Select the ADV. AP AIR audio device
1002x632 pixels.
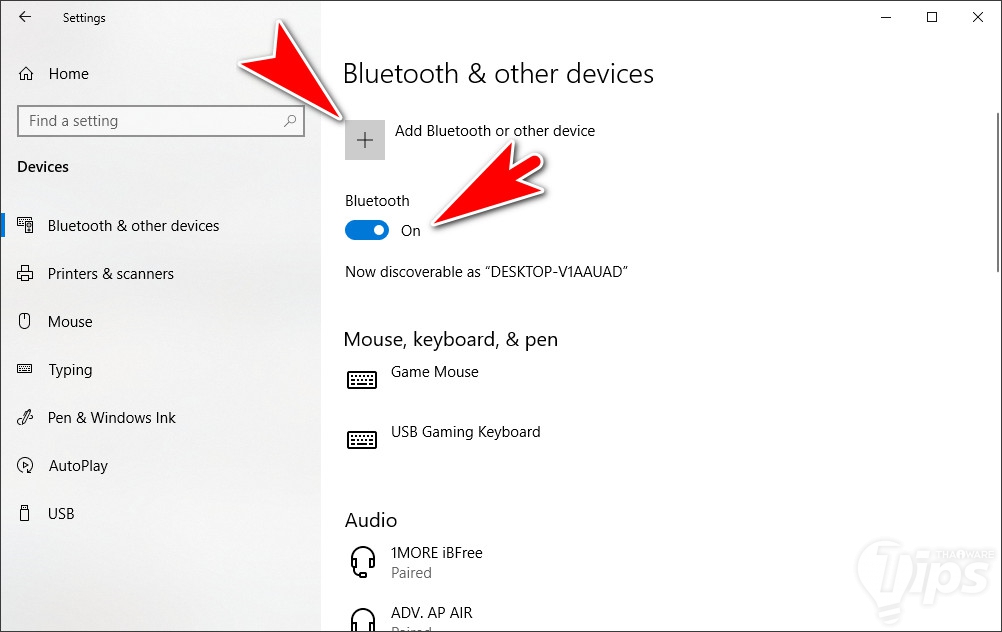point(431,613)
